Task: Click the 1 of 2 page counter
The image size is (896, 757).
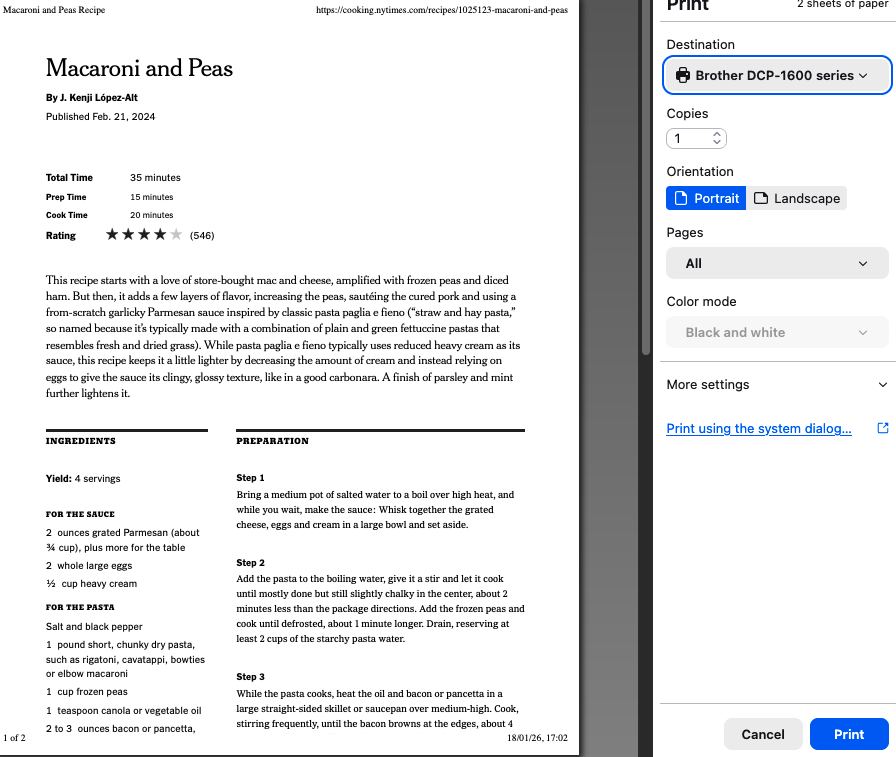Action: [14, 738]
